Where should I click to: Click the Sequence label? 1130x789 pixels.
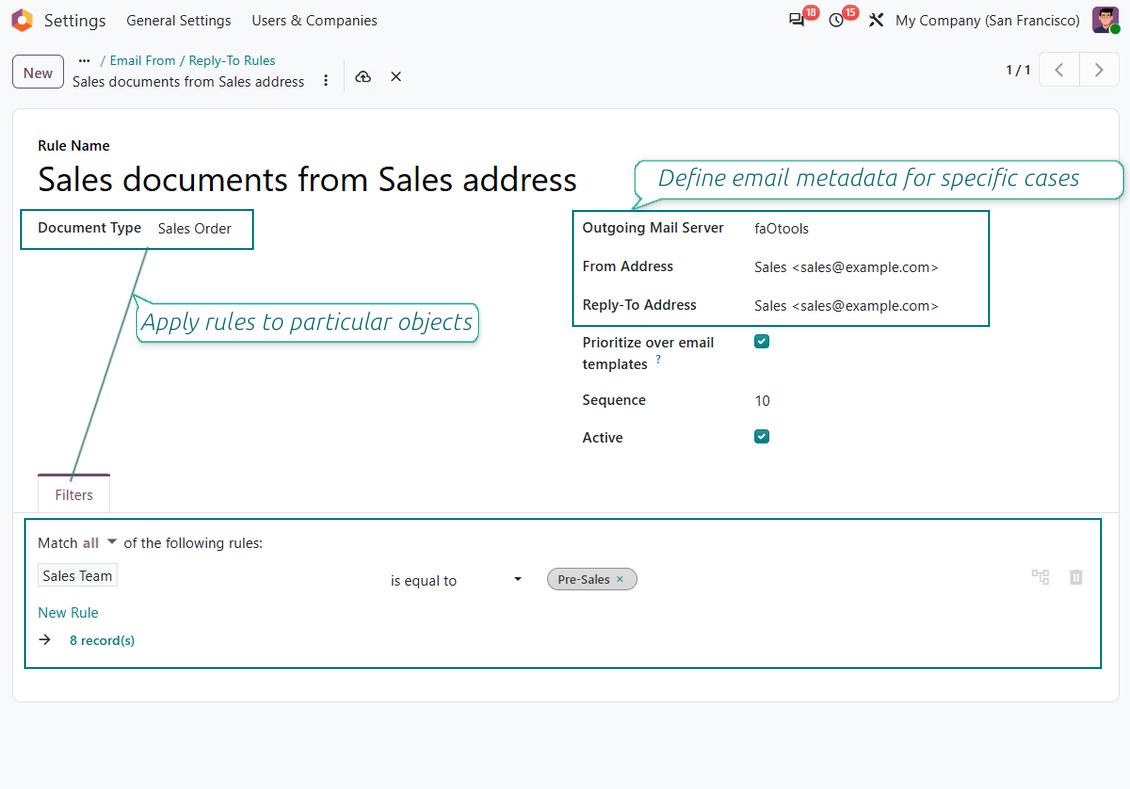[x=614, y=400]
